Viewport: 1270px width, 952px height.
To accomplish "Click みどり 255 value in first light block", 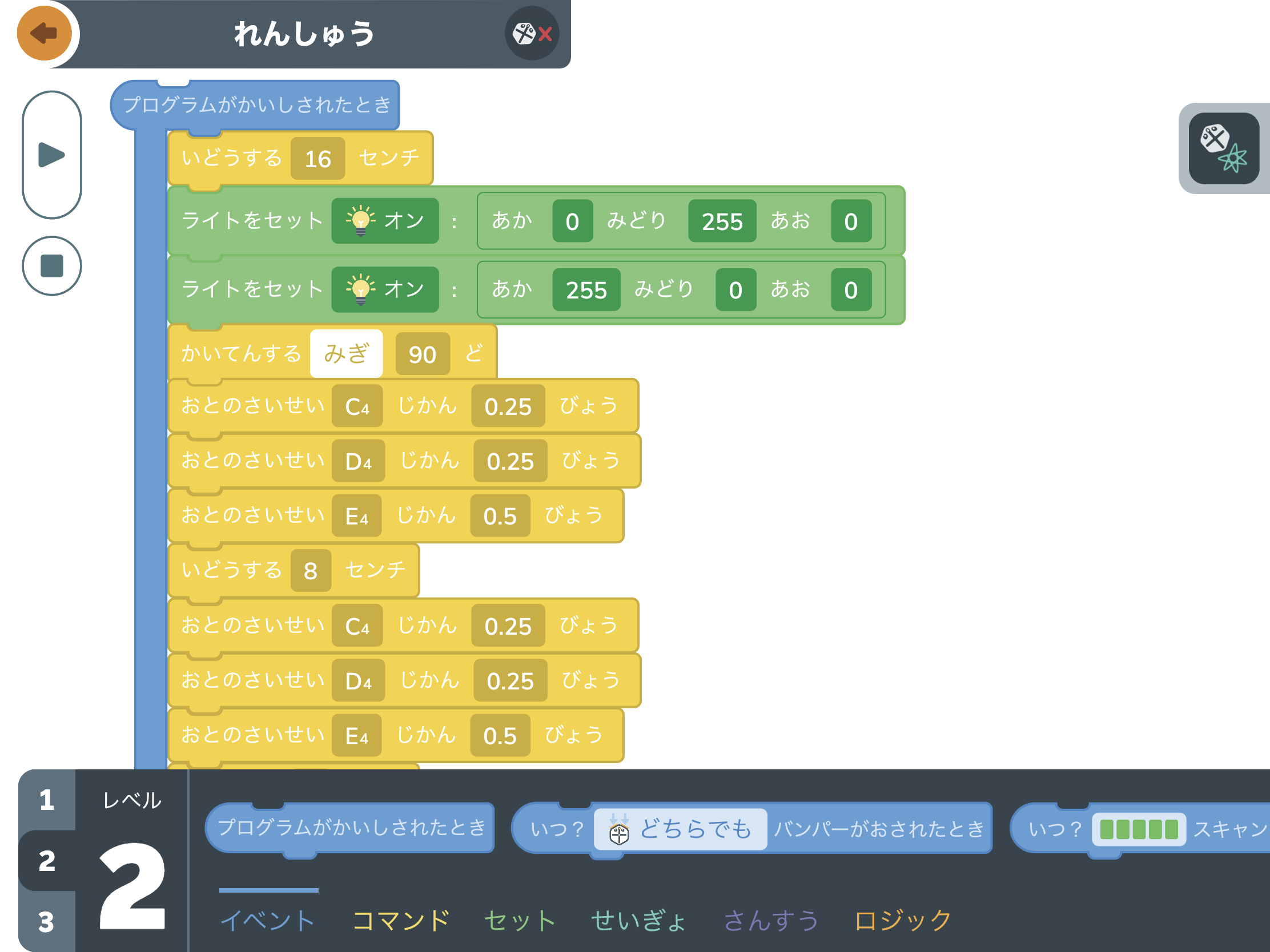I will (x=722, y=221).
